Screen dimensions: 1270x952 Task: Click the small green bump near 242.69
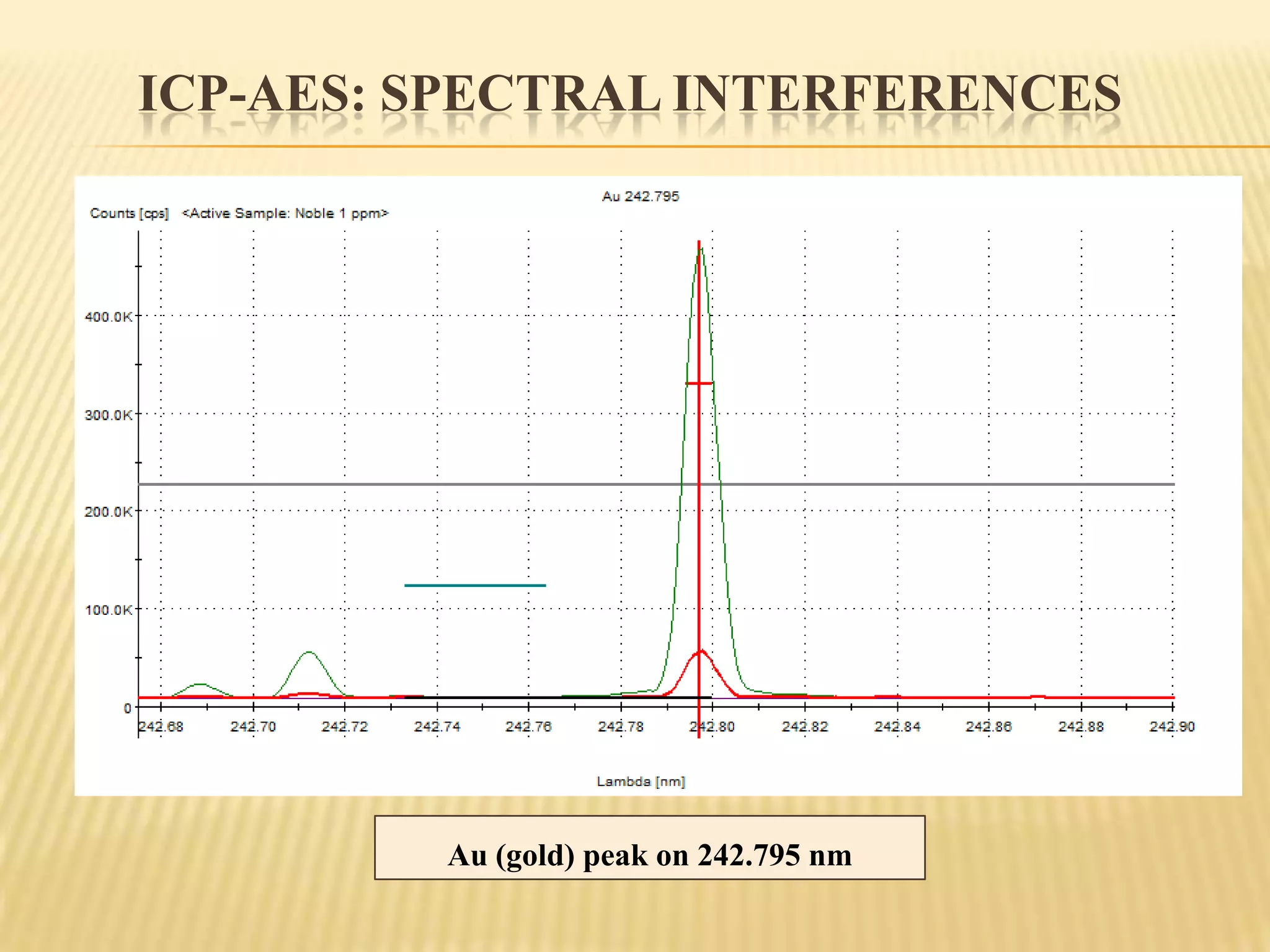[x=200, y=685]
